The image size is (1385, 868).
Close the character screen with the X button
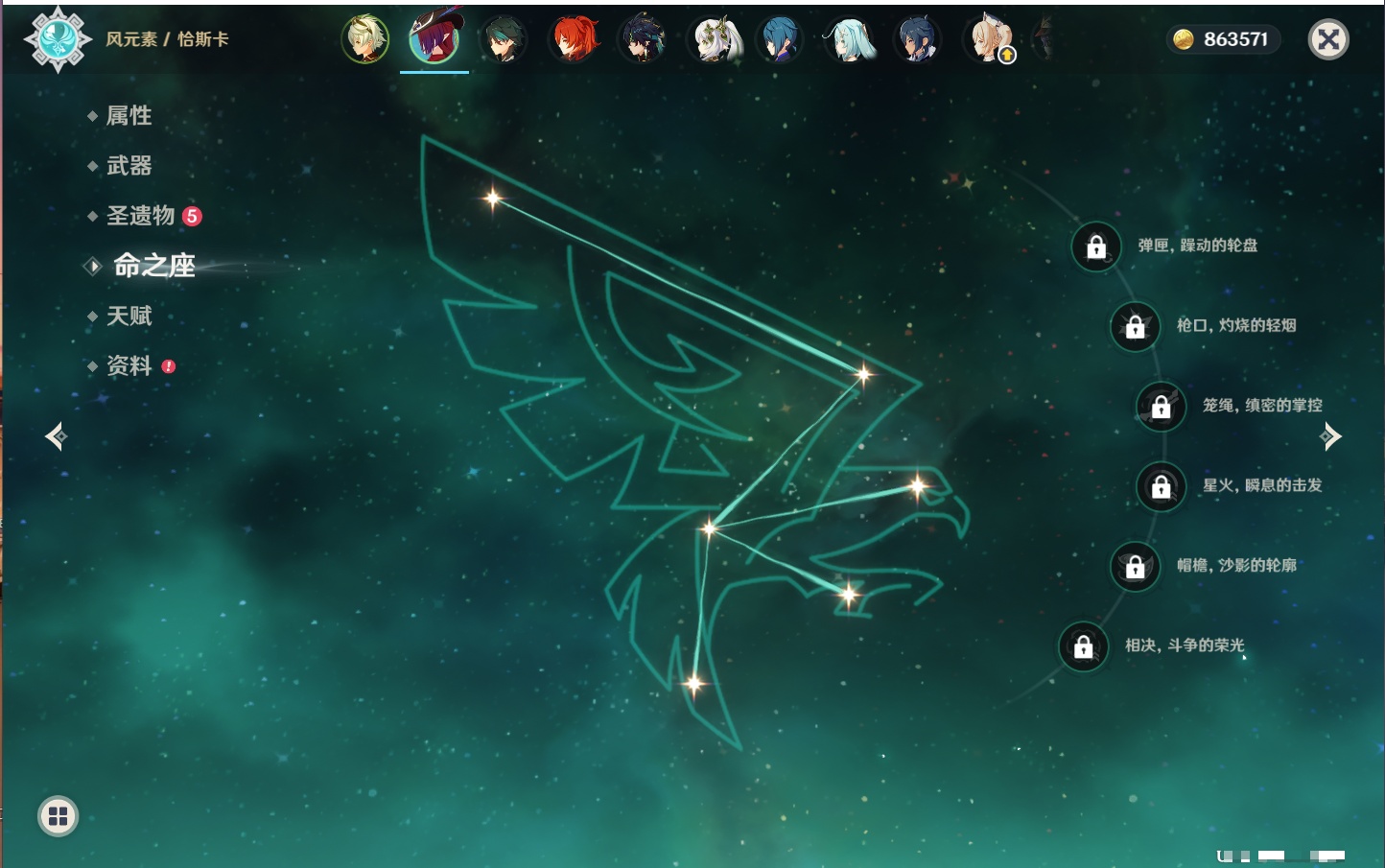click(x=1328, y=39)
